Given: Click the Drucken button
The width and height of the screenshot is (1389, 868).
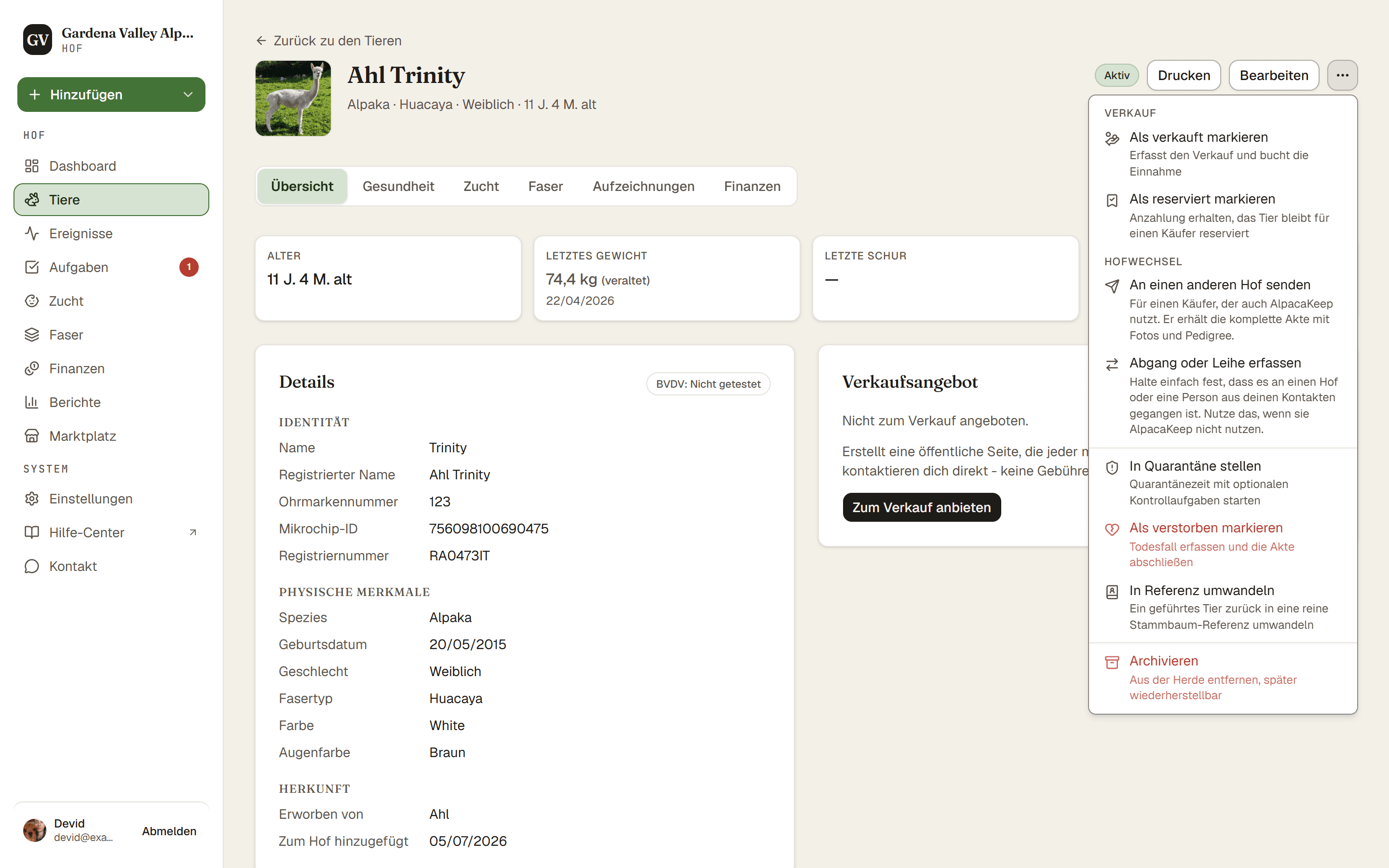Looking at the screenshot, I should 1184,75.
